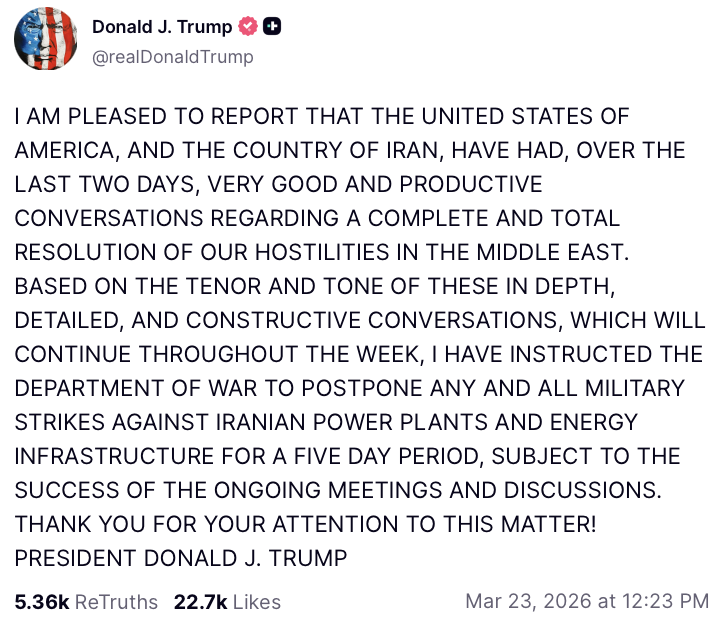Click the black plus badge beside name
The height and width of the screenshot is (622, 724).
click(x=271, y=28)
